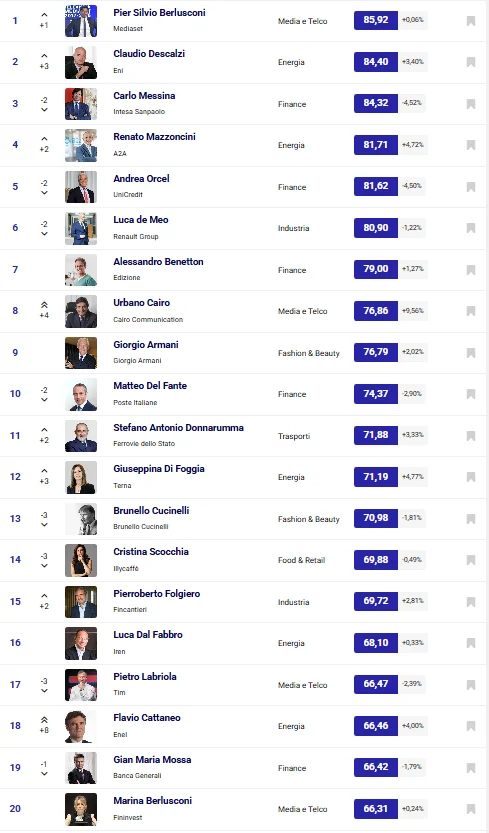489x833 pixels.
Task: Open Giuseppina Di Foggia name link
Action: click(x=159, y=469)
